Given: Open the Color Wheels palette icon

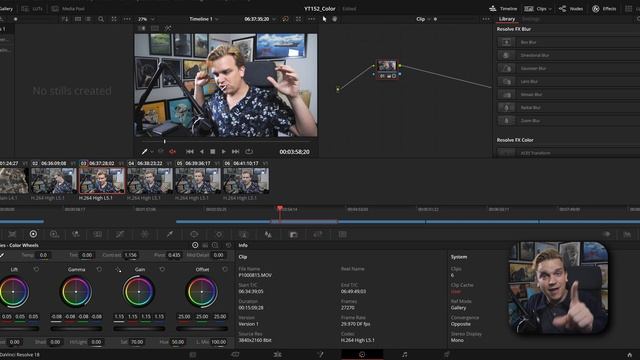Looking at the screenshot, I should [x=33, y=234].
